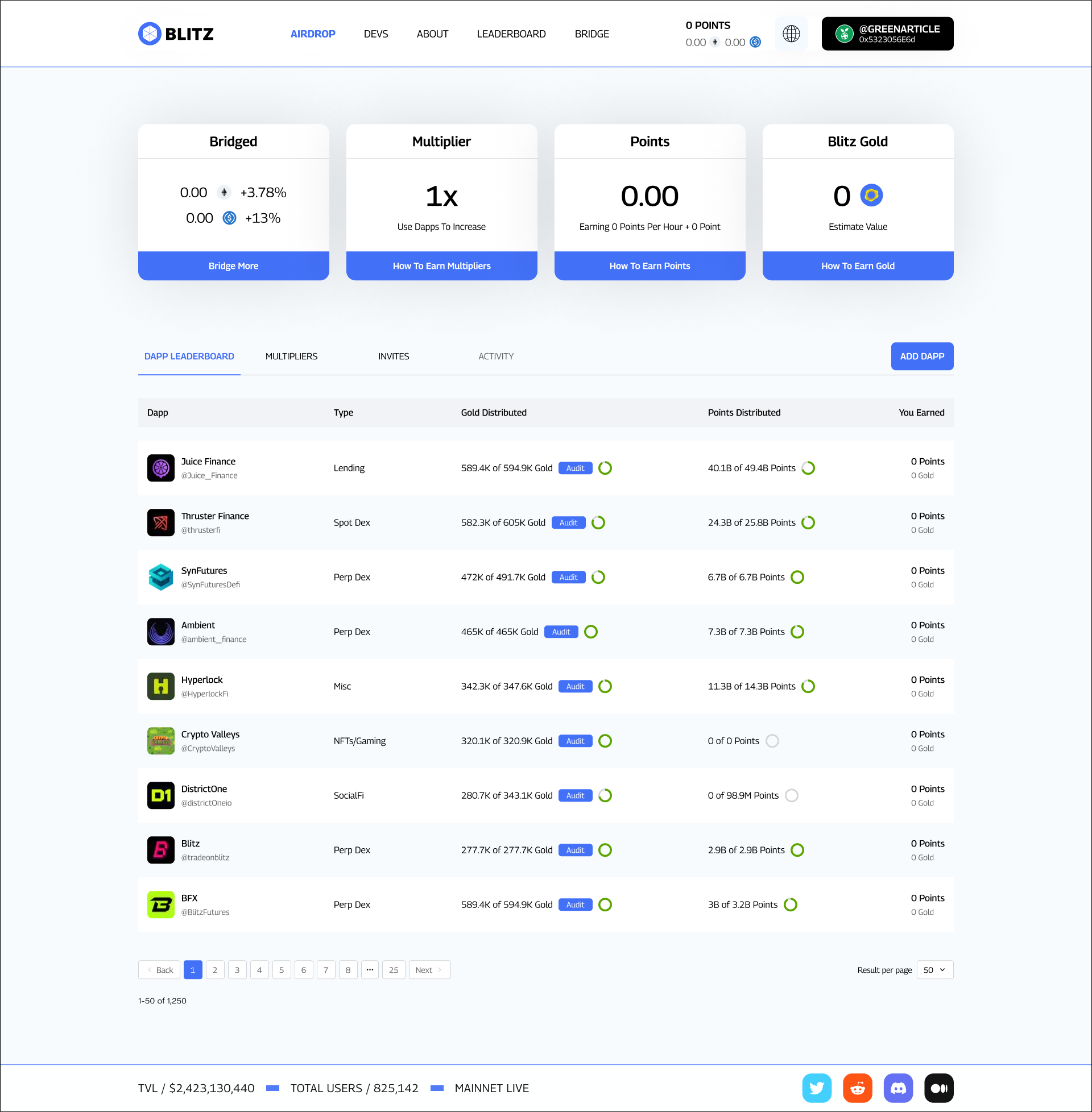The height and width of the screenshot is (1112, 1092).
Task: Click Juice Finance gold progress ring
Action: pyautogui.click(x=605, y=468)
